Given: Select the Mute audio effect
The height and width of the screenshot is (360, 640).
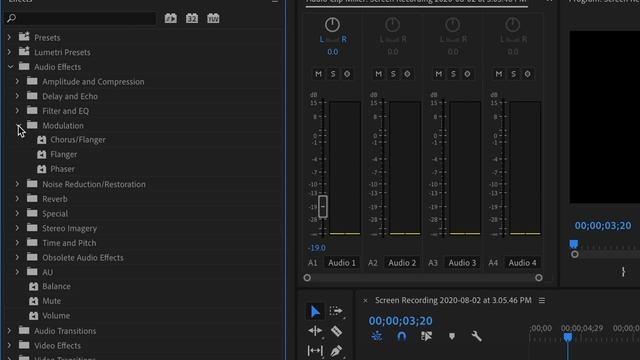Looking at the screenshot, I should click(x=51, y=301).
